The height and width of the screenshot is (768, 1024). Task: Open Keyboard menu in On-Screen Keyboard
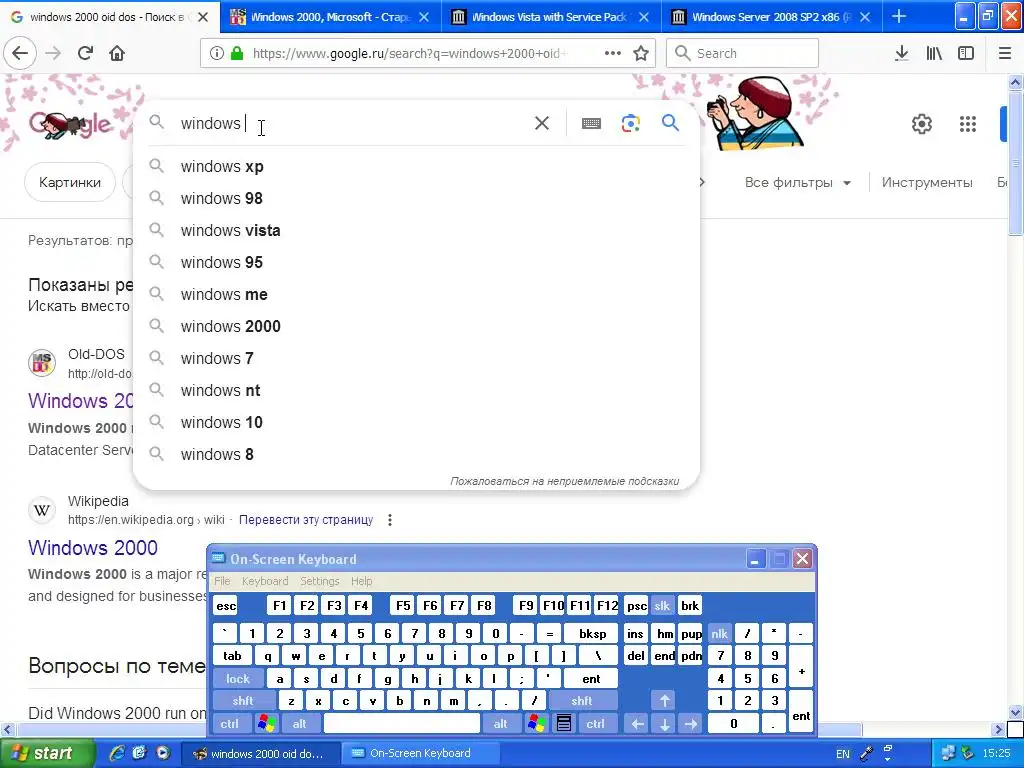264,581
